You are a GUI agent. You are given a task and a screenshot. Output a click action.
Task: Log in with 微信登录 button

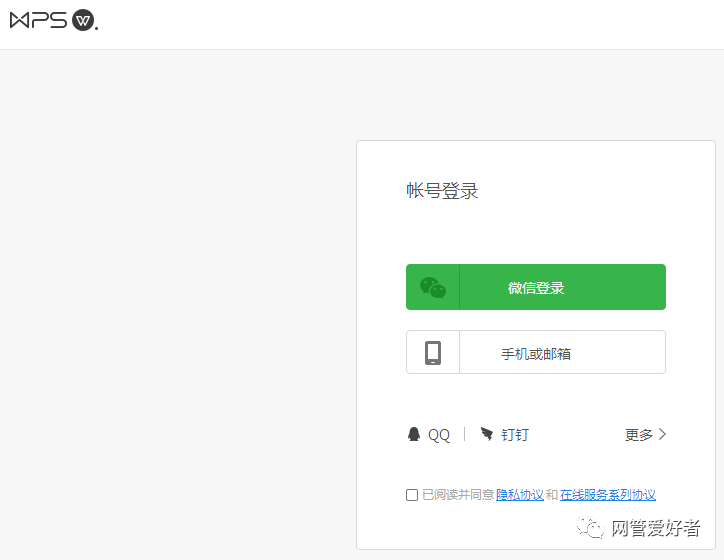[x=536, y=287]
